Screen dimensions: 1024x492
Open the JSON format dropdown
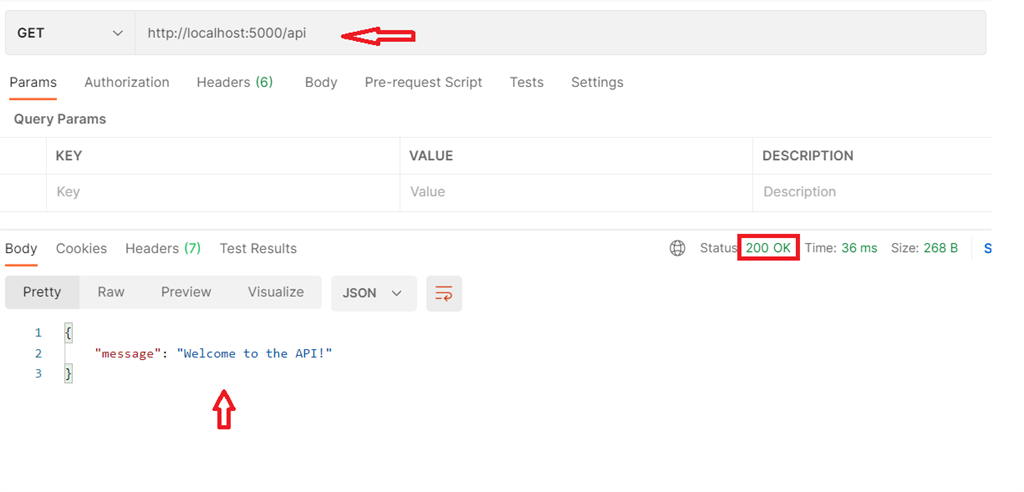[374, 293]
